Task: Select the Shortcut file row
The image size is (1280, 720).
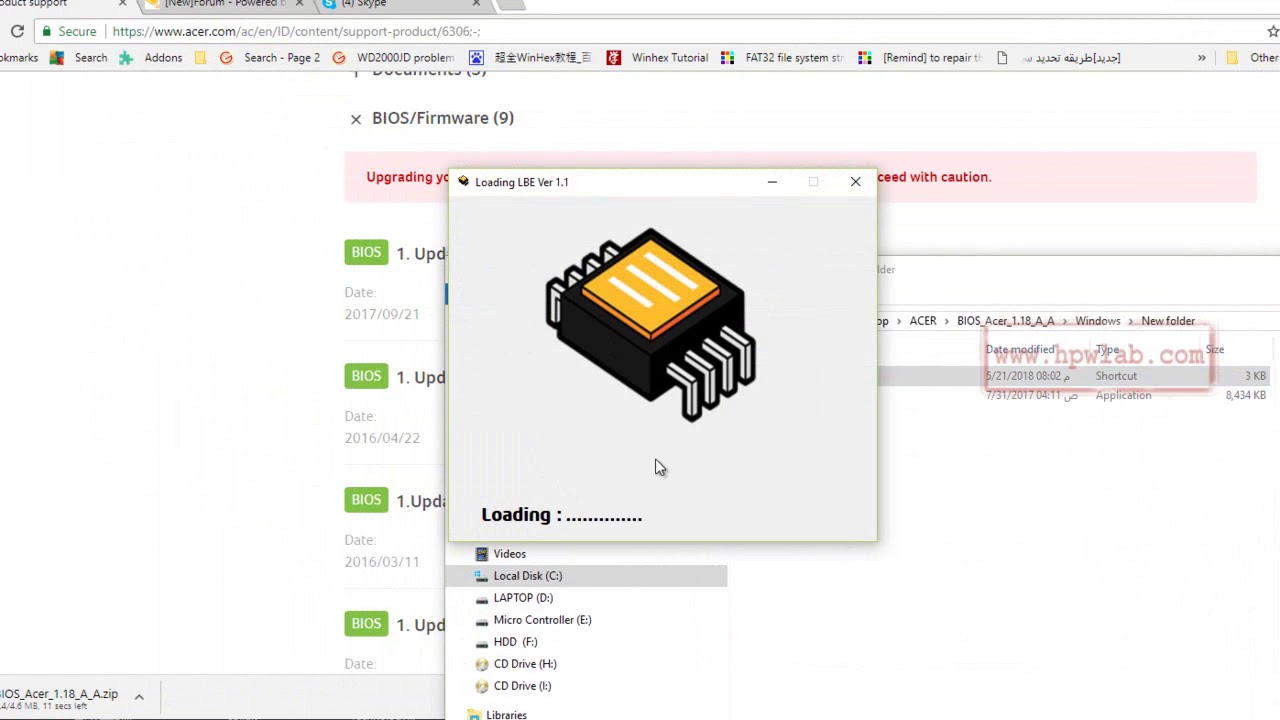Action: 1073,376
